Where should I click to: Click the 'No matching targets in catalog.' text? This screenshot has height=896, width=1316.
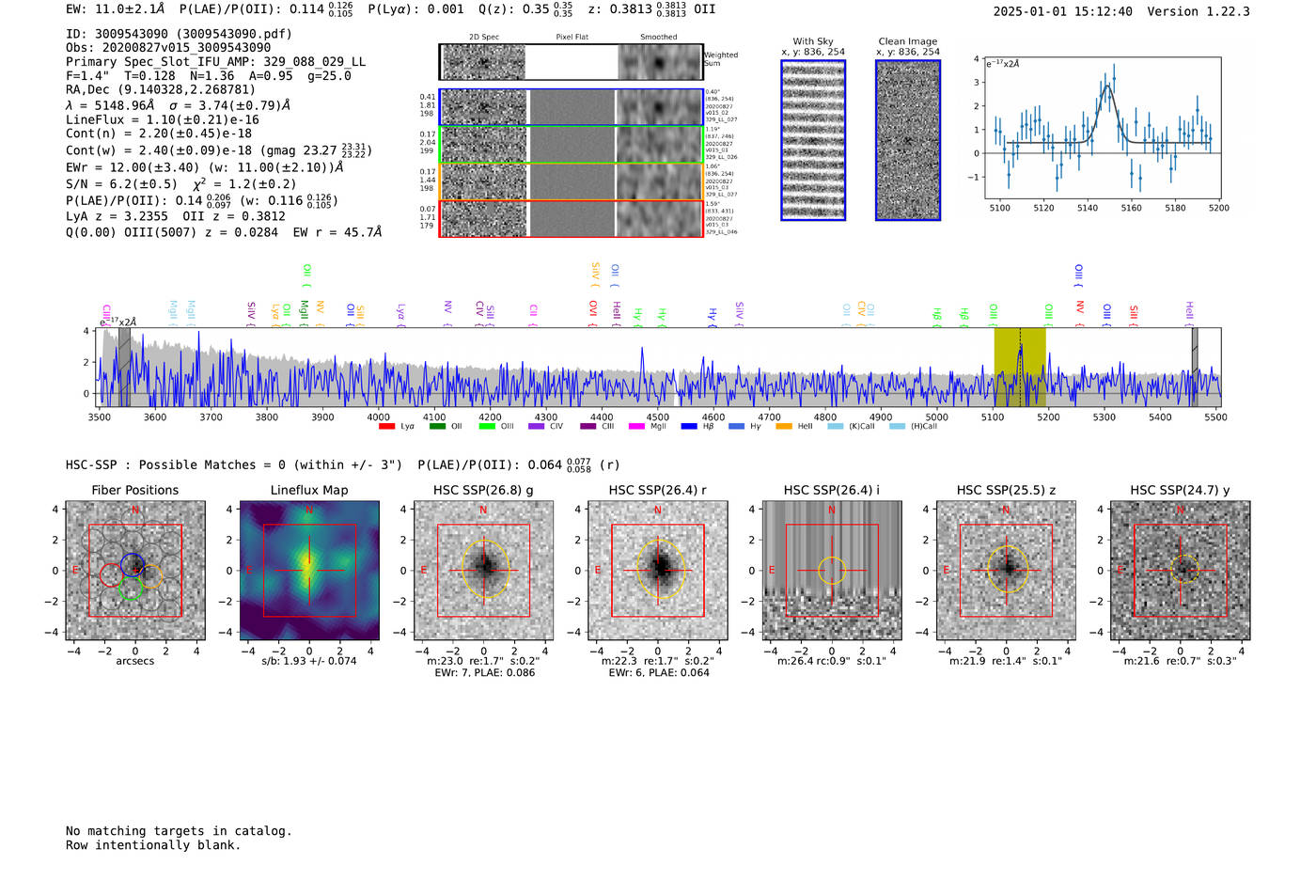pyautogui.click(x=179, y=831)
